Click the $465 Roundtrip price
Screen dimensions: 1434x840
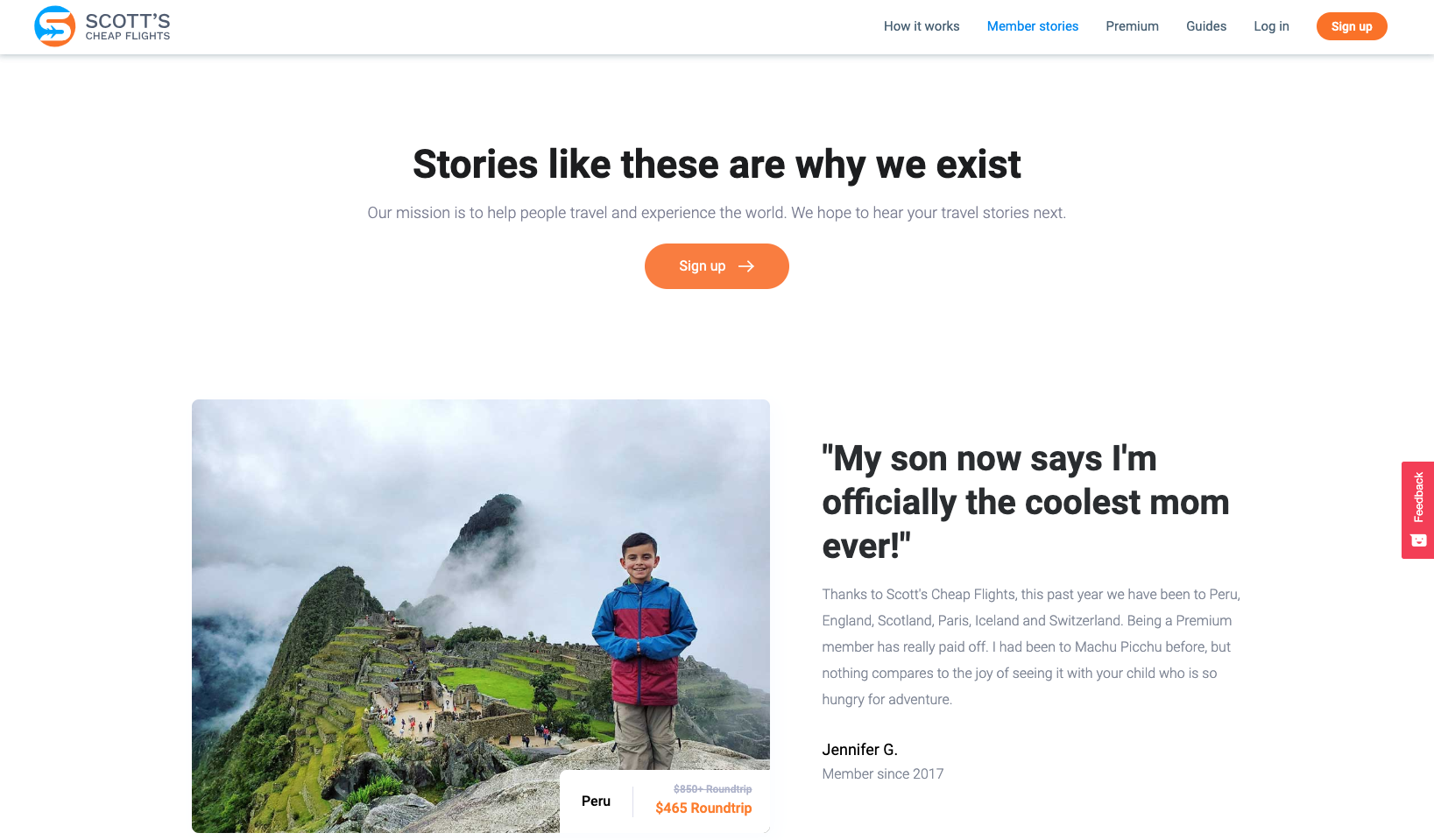pyautogui.click(x=703, y=808)
